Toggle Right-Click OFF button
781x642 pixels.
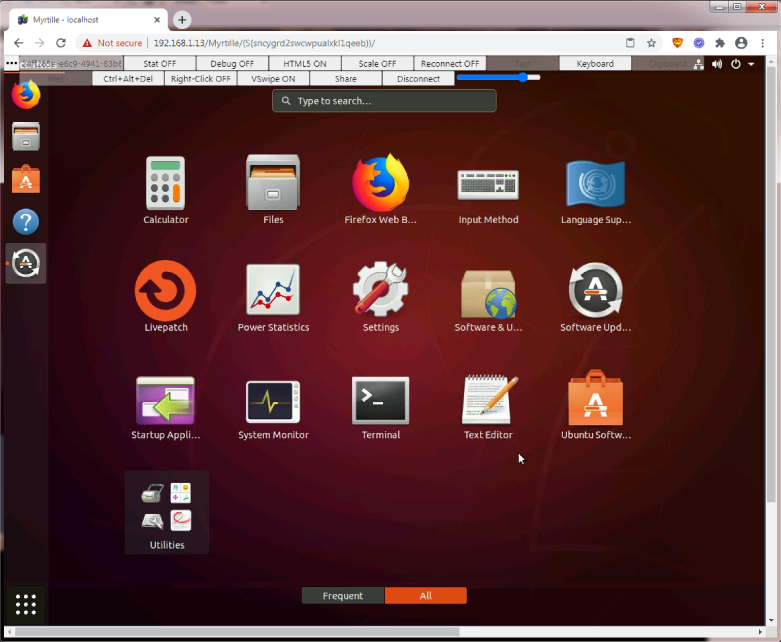click(201, 78)
